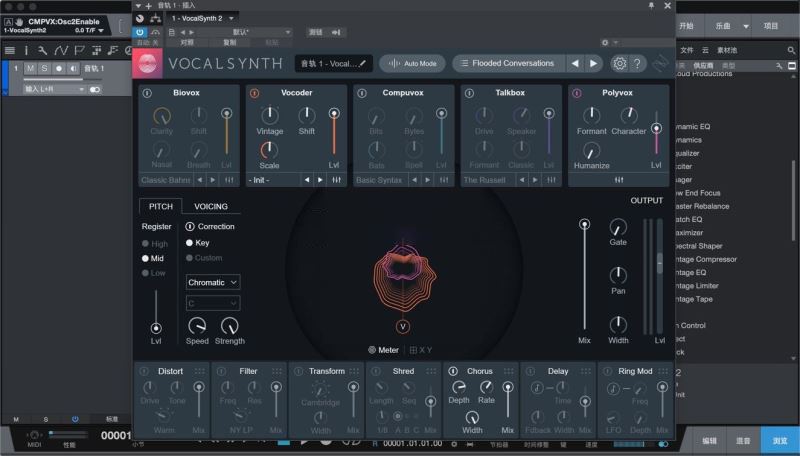The image size is (800, 456).
Task: Open VocalSynth settings gear
Action: (x=619, y=63)
